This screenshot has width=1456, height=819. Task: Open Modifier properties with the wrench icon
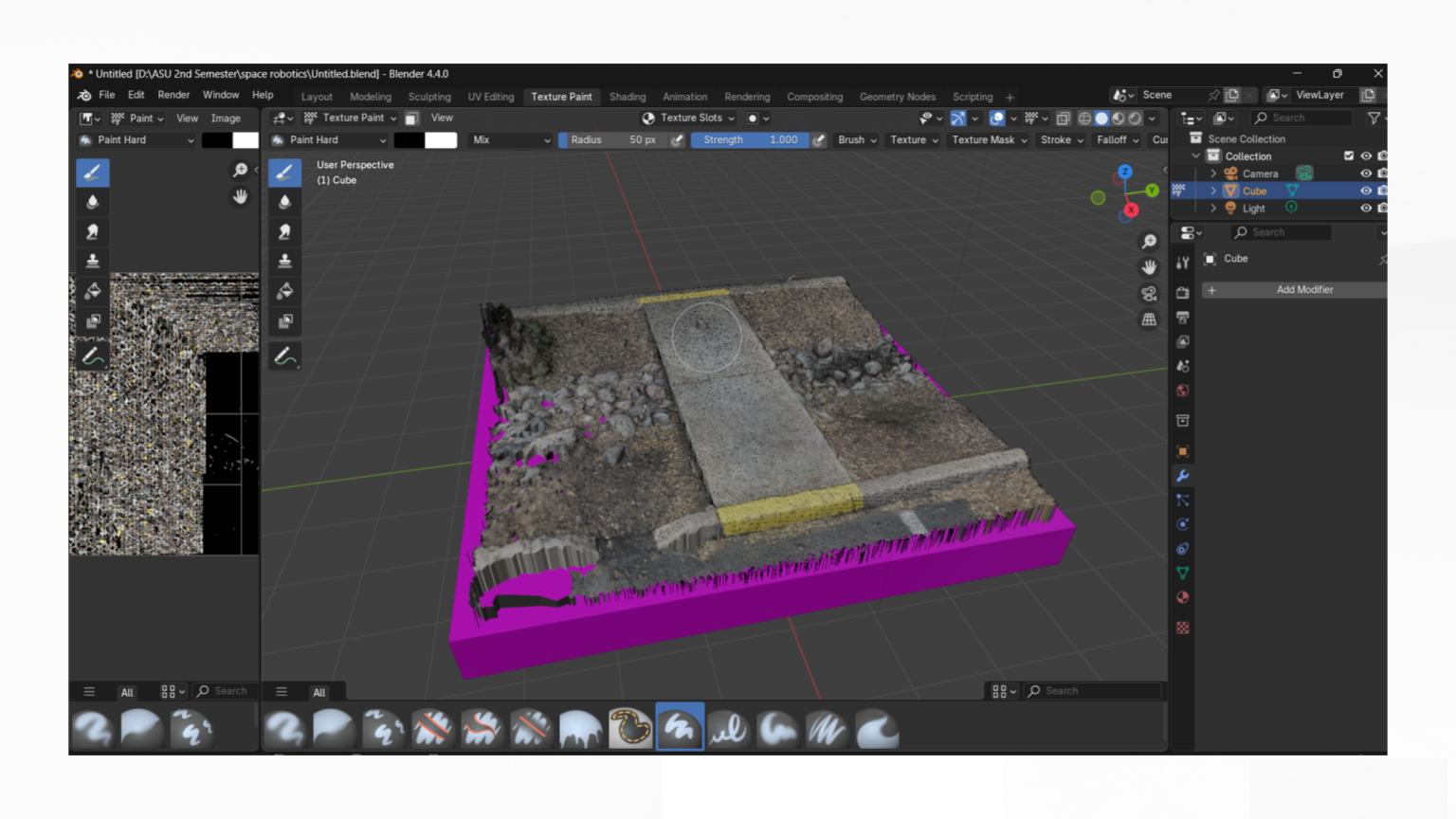[x=1182, y=476]
